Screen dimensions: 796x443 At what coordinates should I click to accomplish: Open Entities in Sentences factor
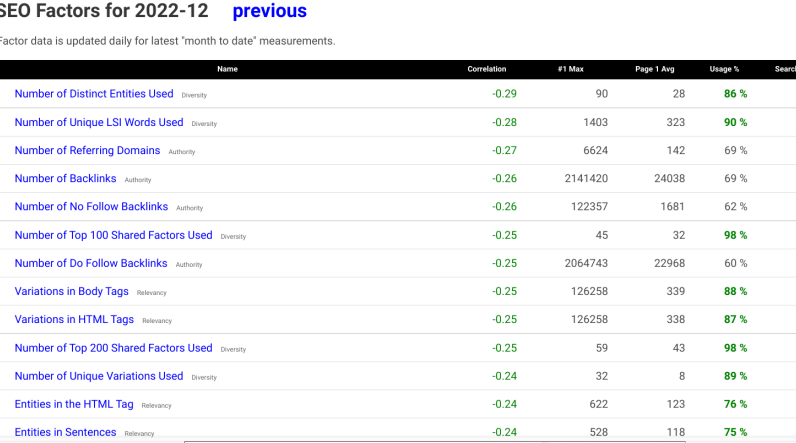[66, 432]
